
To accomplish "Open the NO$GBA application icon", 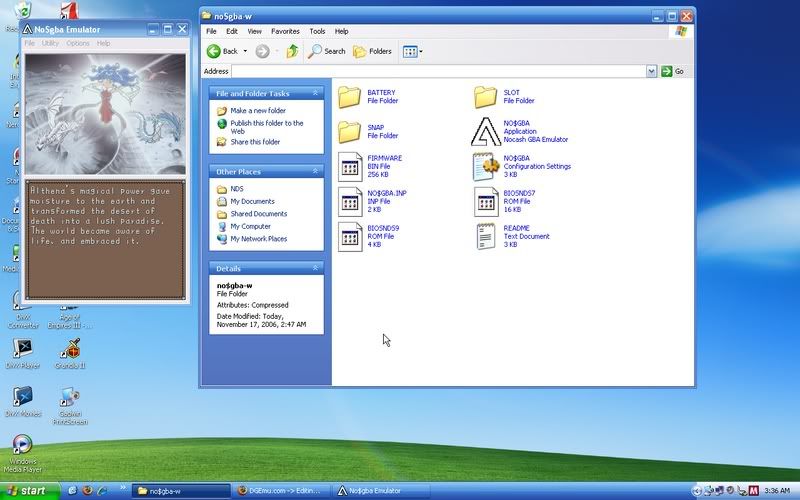I will (486, 132).
